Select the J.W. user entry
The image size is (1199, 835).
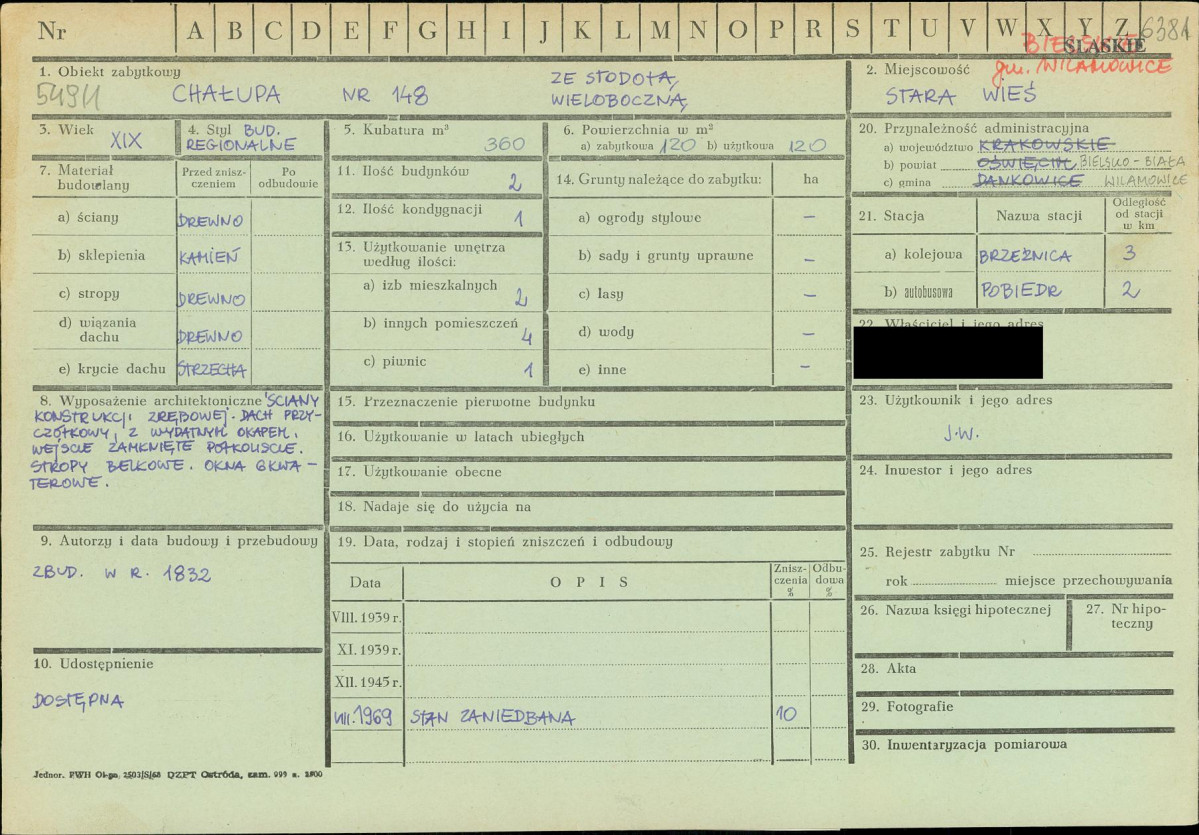[x=960, y=434]
